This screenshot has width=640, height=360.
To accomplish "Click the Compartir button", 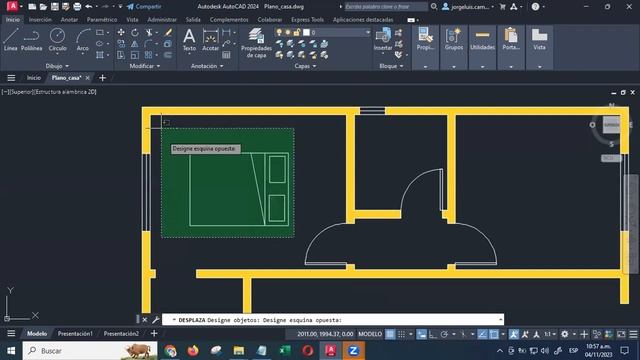I will [144, 7].
